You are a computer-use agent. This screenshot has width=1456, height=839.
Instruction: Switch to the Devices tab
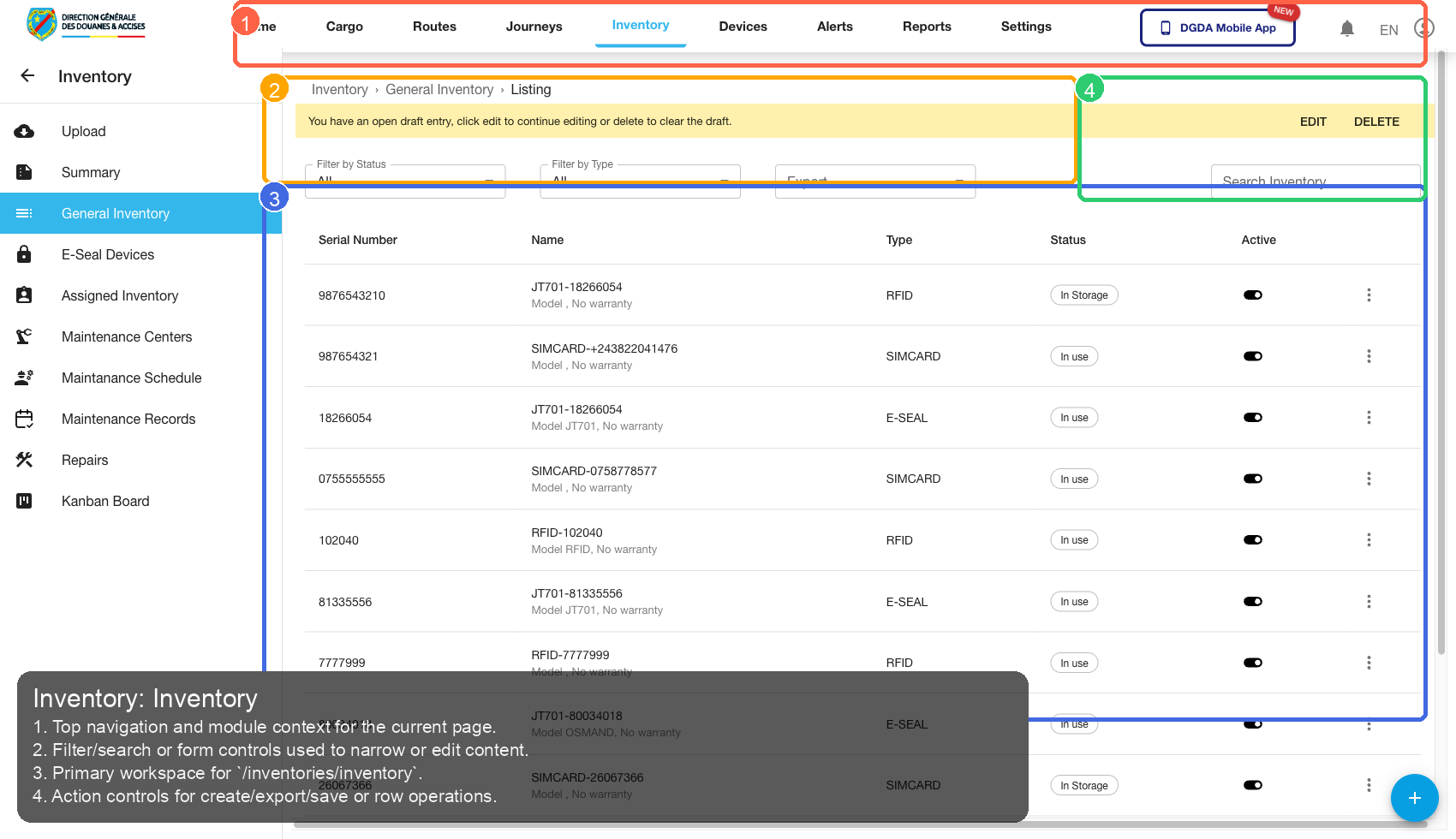743,27
